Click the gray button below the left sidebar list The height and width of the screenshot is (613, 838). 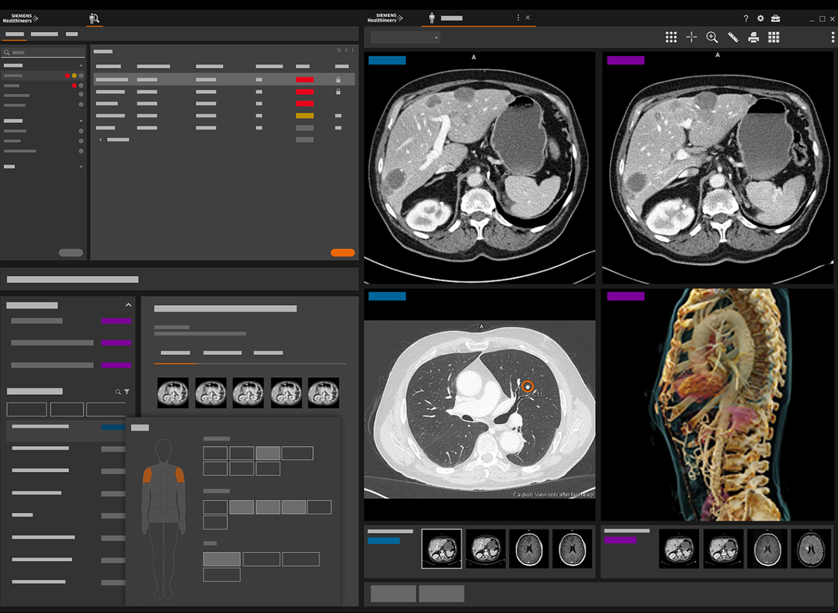(x=71, y=253)
